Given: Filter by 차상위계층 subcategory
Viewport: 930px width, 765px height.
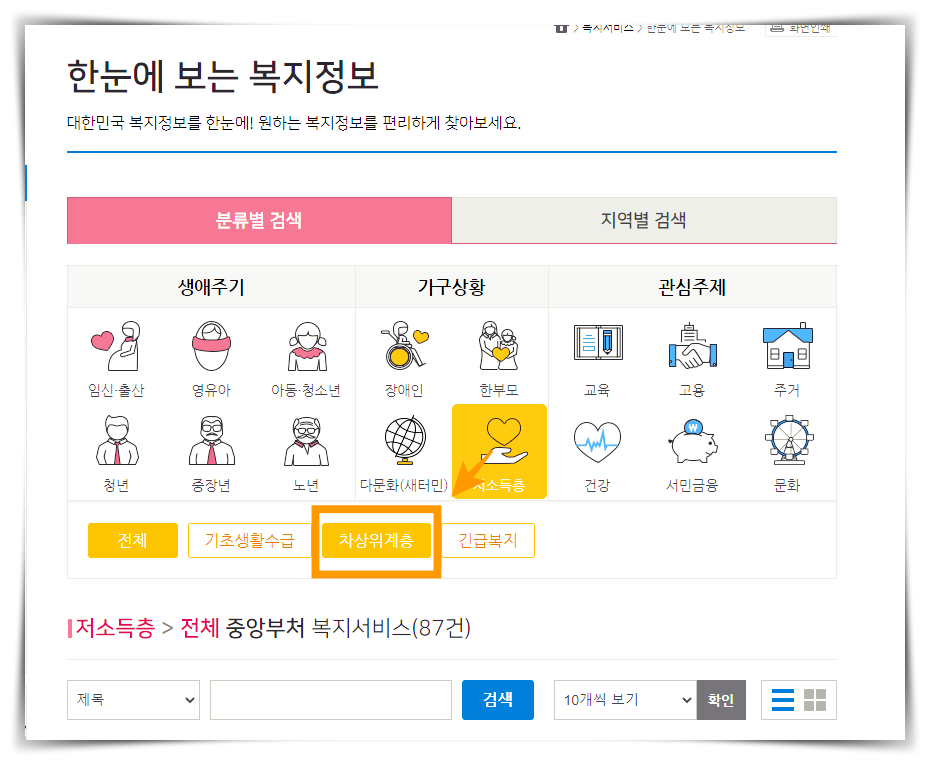Looking at the screenshot, I should [x=376, y=540].
